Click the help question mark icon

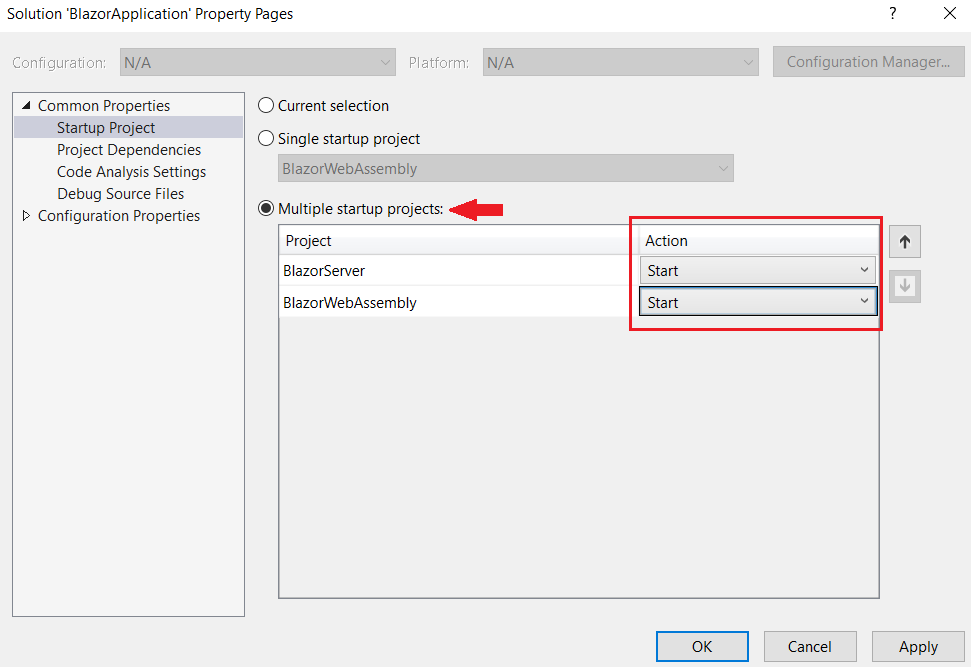(893, 14)
